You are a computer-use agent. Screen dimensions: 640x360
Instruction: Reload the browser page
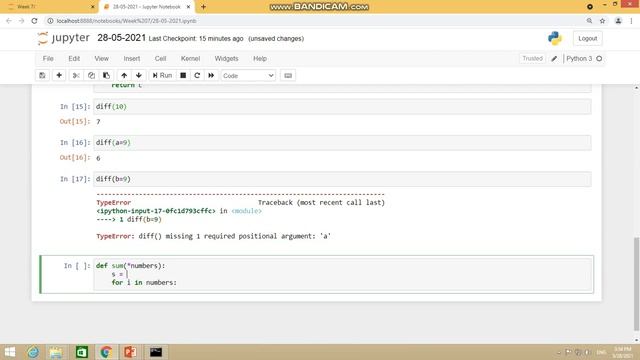pos(34,21)
